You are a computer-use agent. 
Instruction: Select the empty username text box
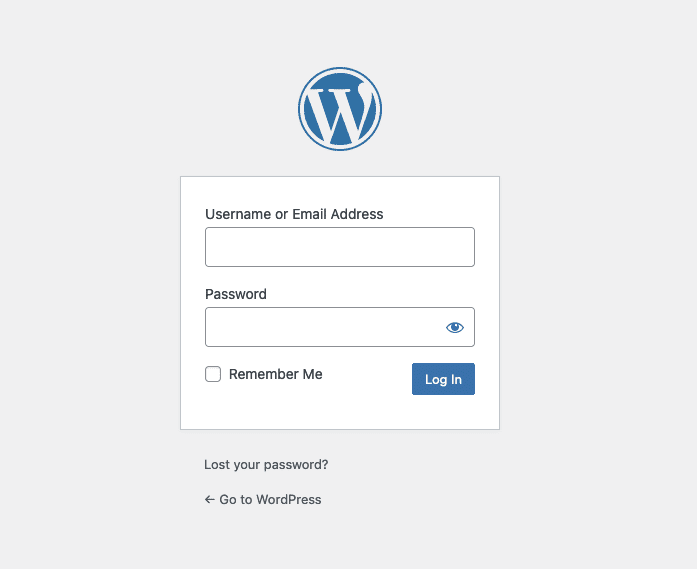click(x=339, y=247)
